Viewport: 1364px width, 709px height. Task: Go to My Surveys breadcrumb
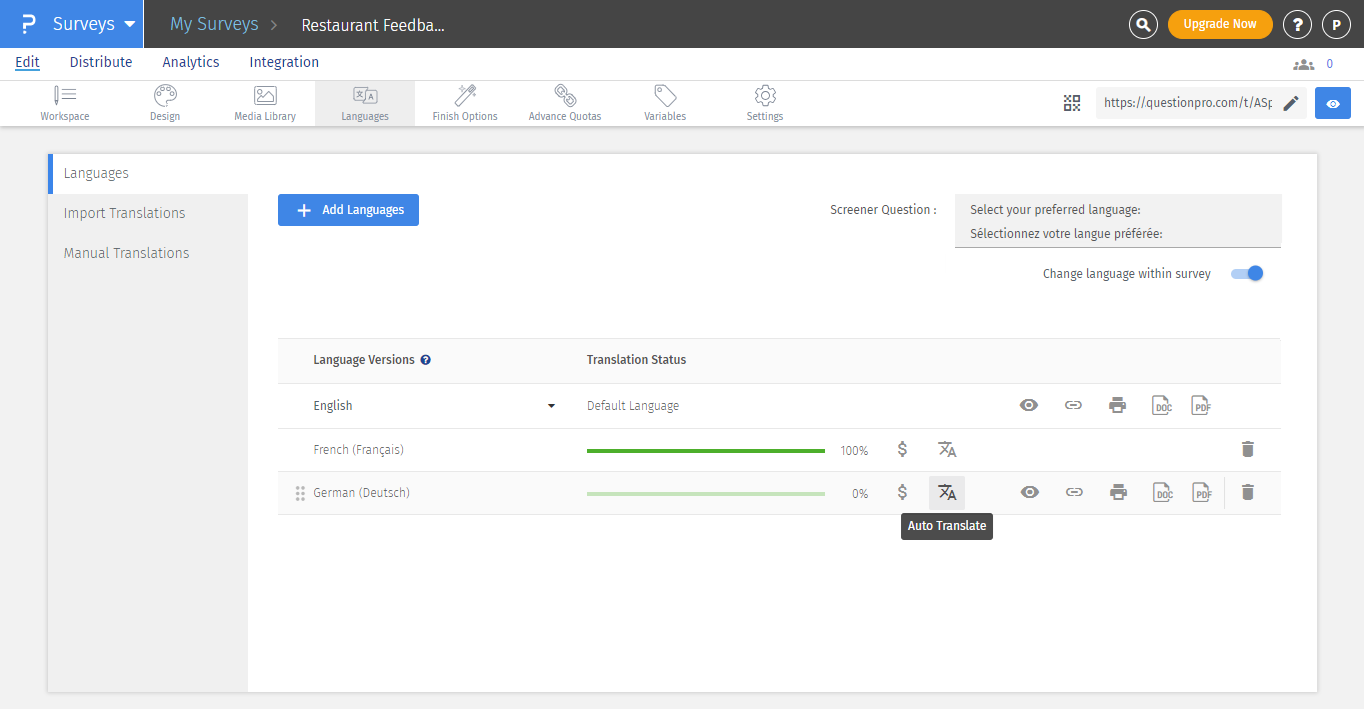pos(214,24)
